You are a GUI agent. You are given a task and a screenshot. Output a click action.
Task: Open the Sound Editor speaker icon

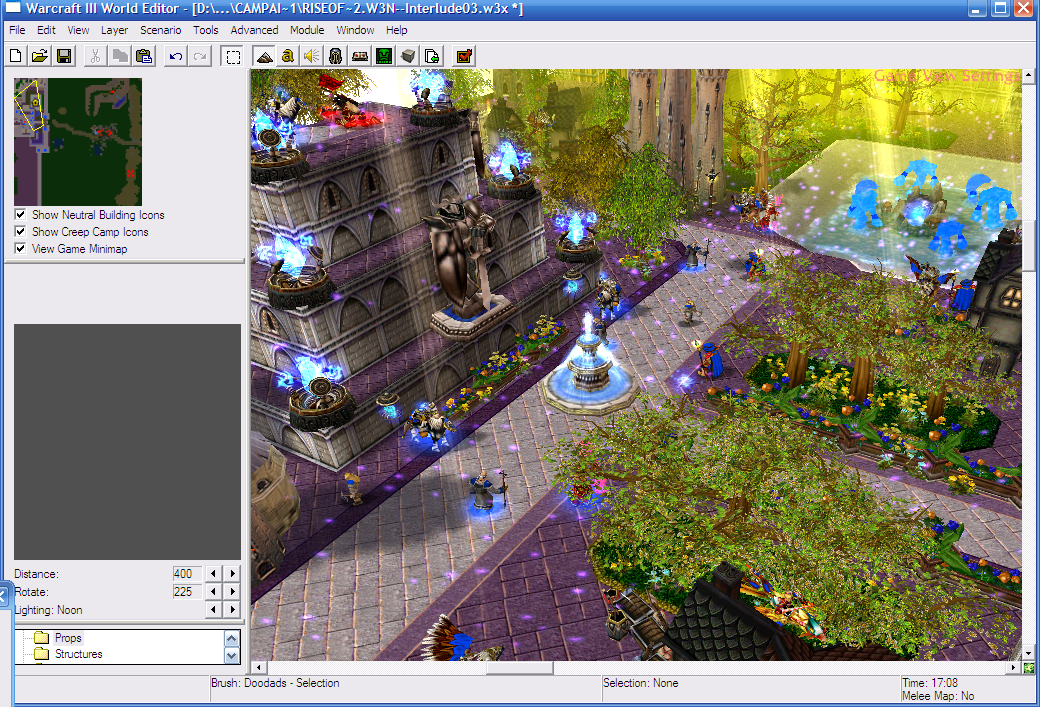coord(312,56)
